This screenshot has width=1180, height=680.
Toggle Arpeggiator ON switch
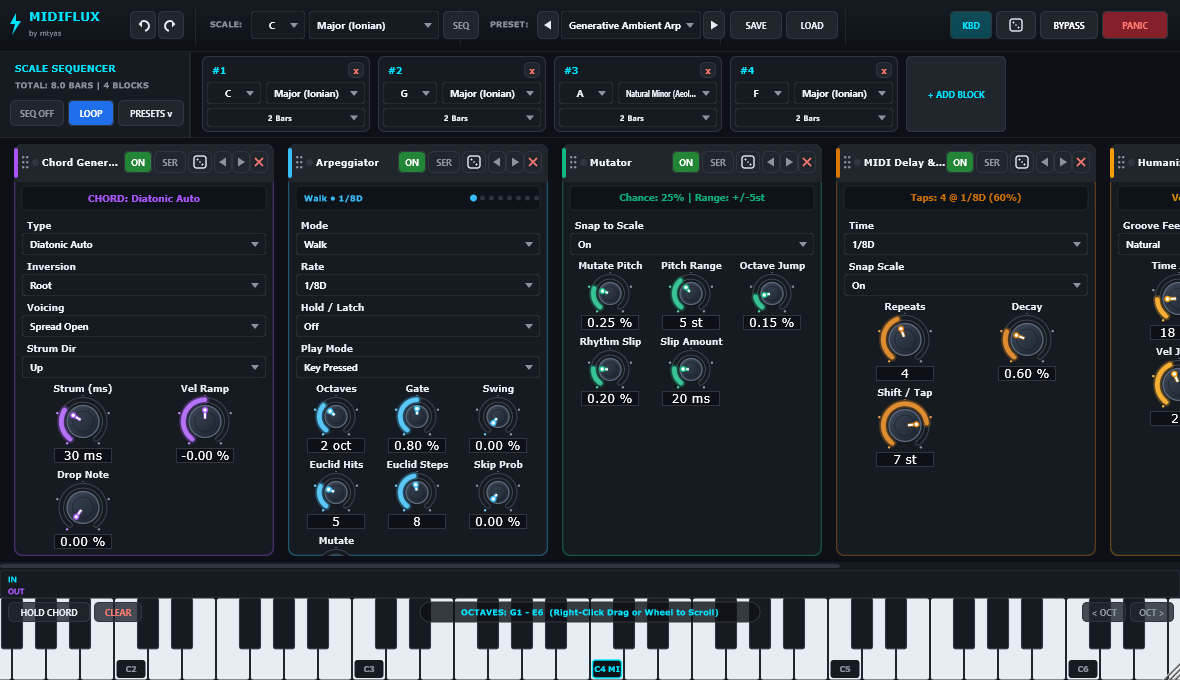[x=412, y=162]
